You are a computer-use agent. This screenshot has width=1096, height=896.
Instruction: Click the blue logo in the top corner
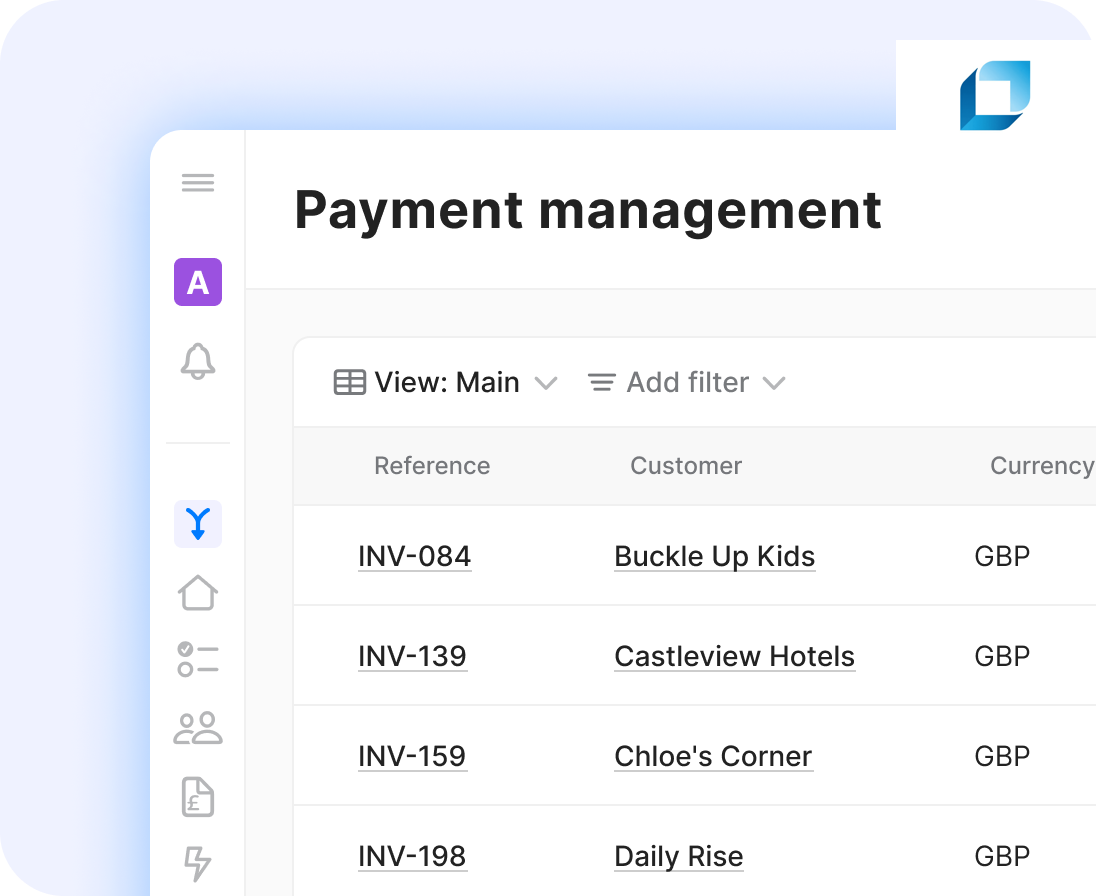click(x=994, y=95)
